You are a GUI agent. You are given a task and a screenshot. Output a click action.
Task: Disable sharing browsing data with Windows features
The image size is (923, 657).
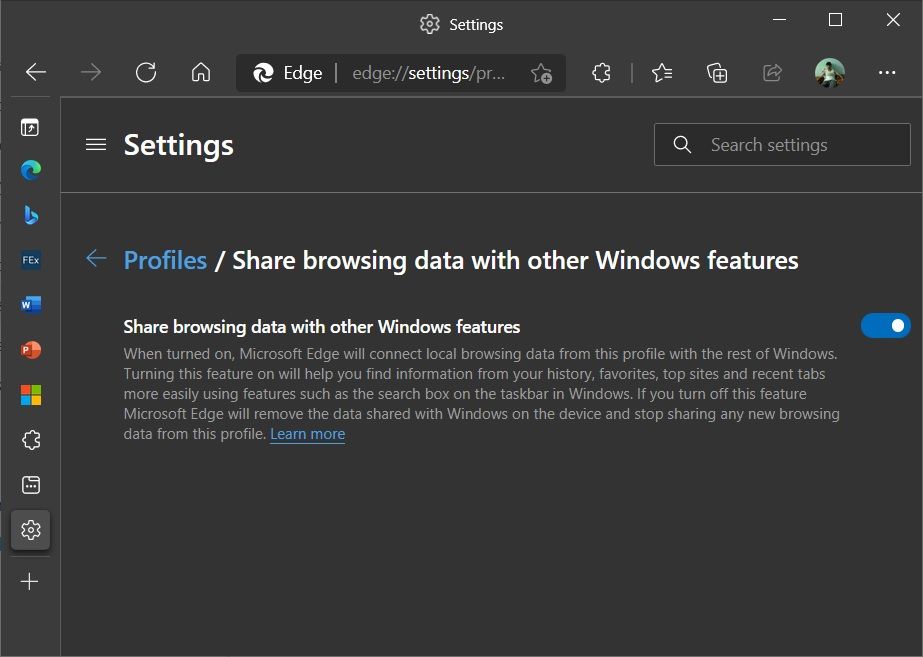[x=885, y=325]
